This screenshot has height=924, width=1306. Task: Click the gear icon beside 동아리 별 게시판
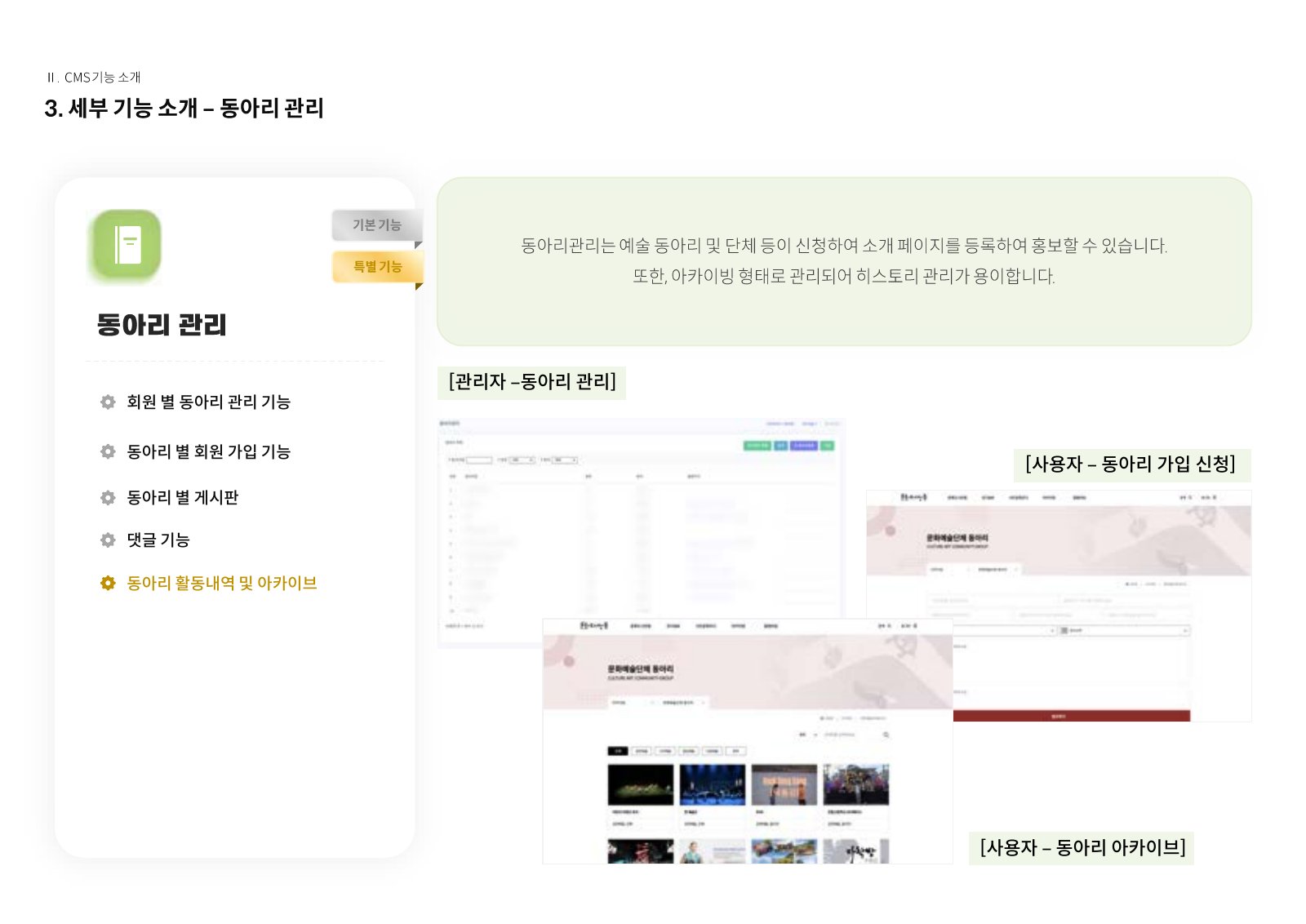tap(108, 497)
